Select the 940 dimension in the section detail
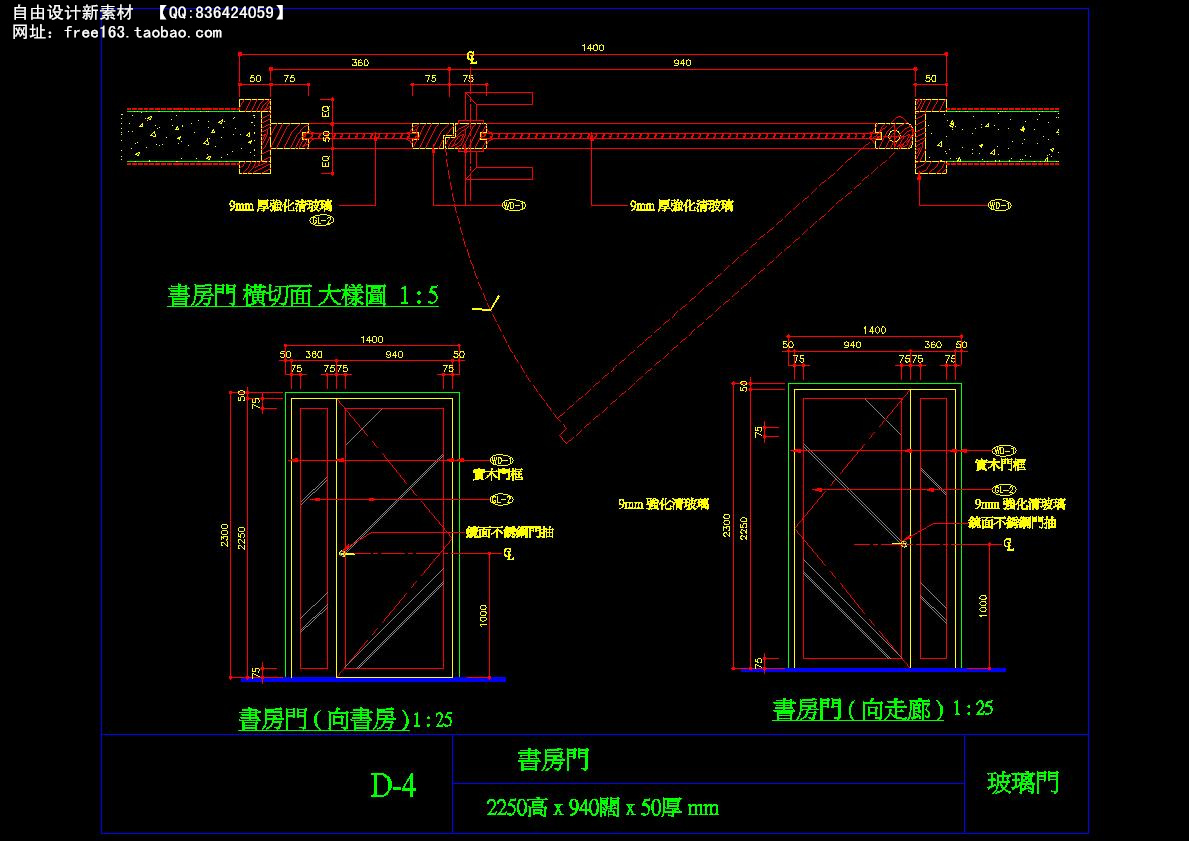This screenshot has width=1189, height=841. tap(682, 62)
